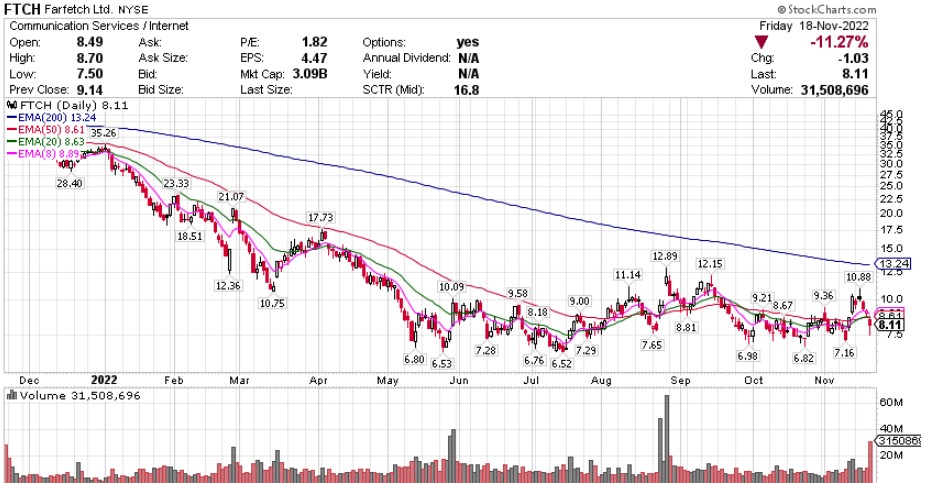This screenshot has height=483, width=925.
Task: Click the 12.36 price low label
Action: coord(228,285)
